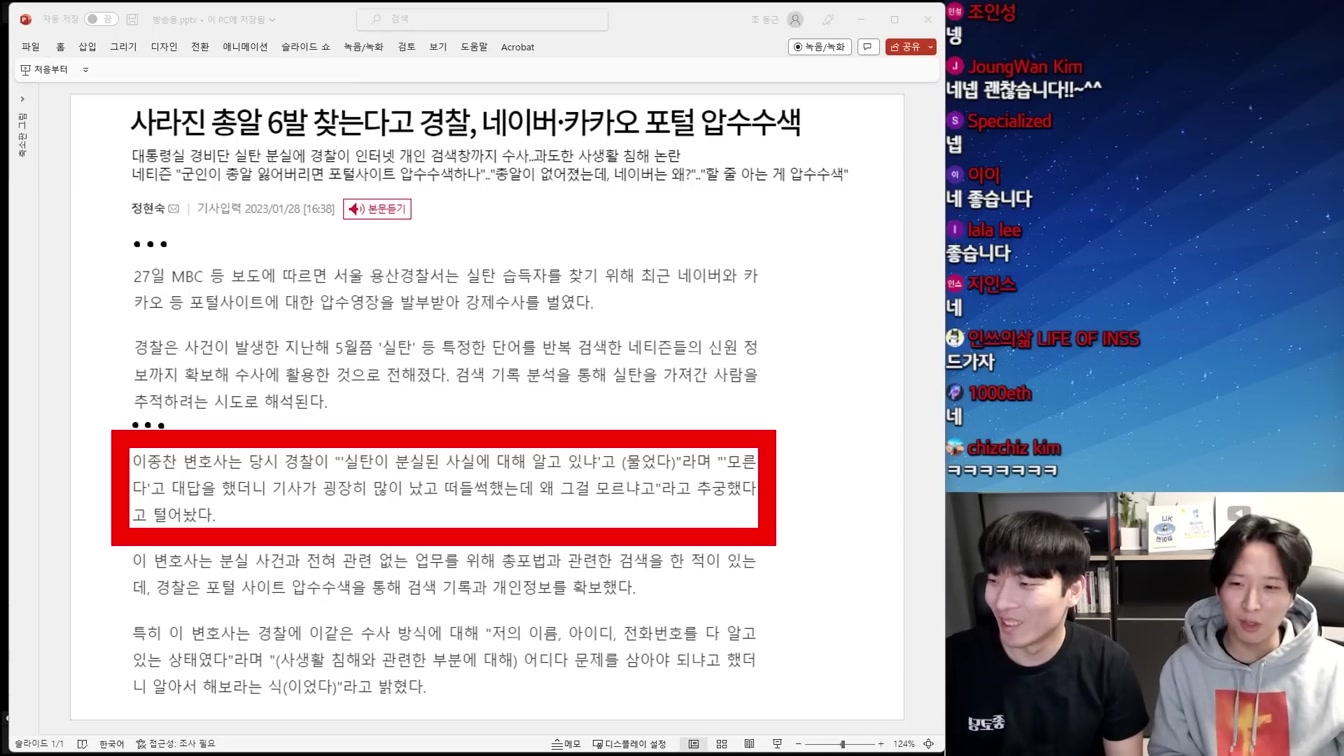This screenshot has height=756, width=1344.
Task: Switch to the 전환 tab
Action: [200, 47]
